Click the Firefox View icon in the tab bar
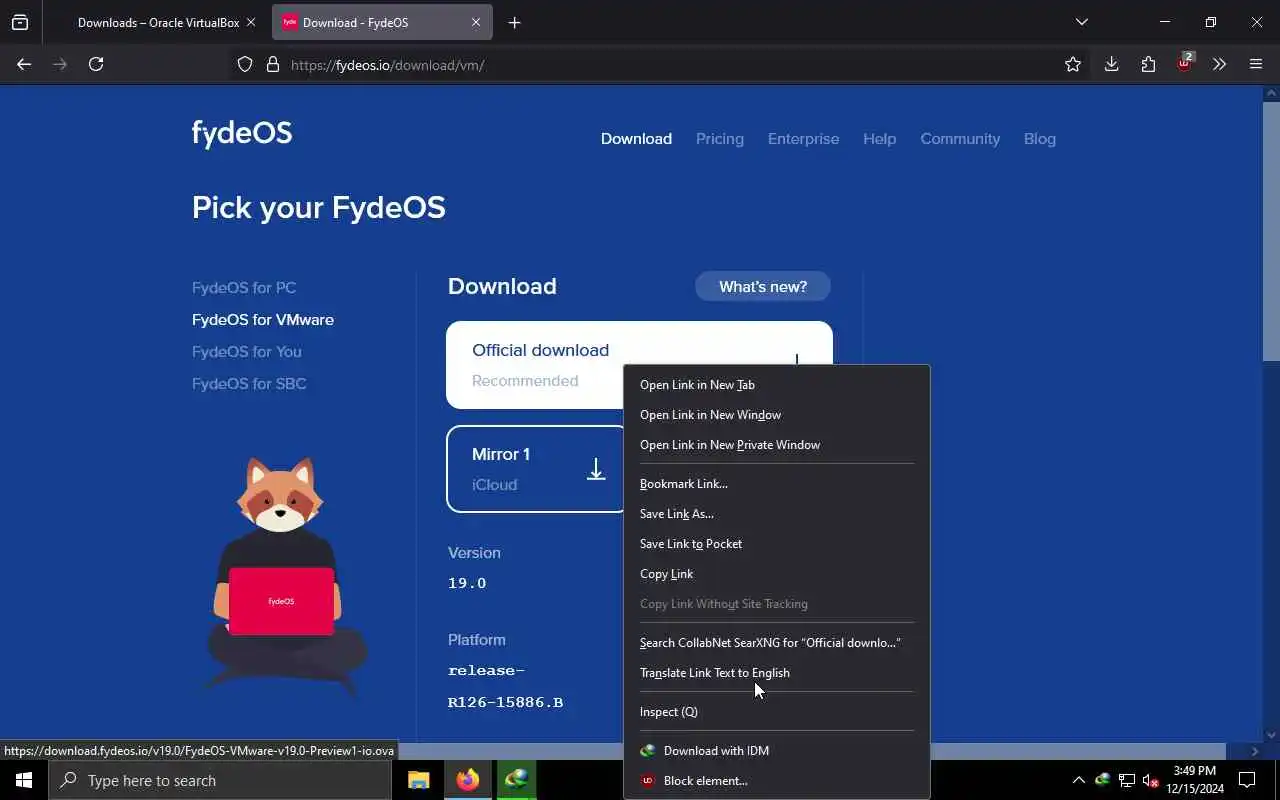 pyautogui.click(x=20, y=22)
